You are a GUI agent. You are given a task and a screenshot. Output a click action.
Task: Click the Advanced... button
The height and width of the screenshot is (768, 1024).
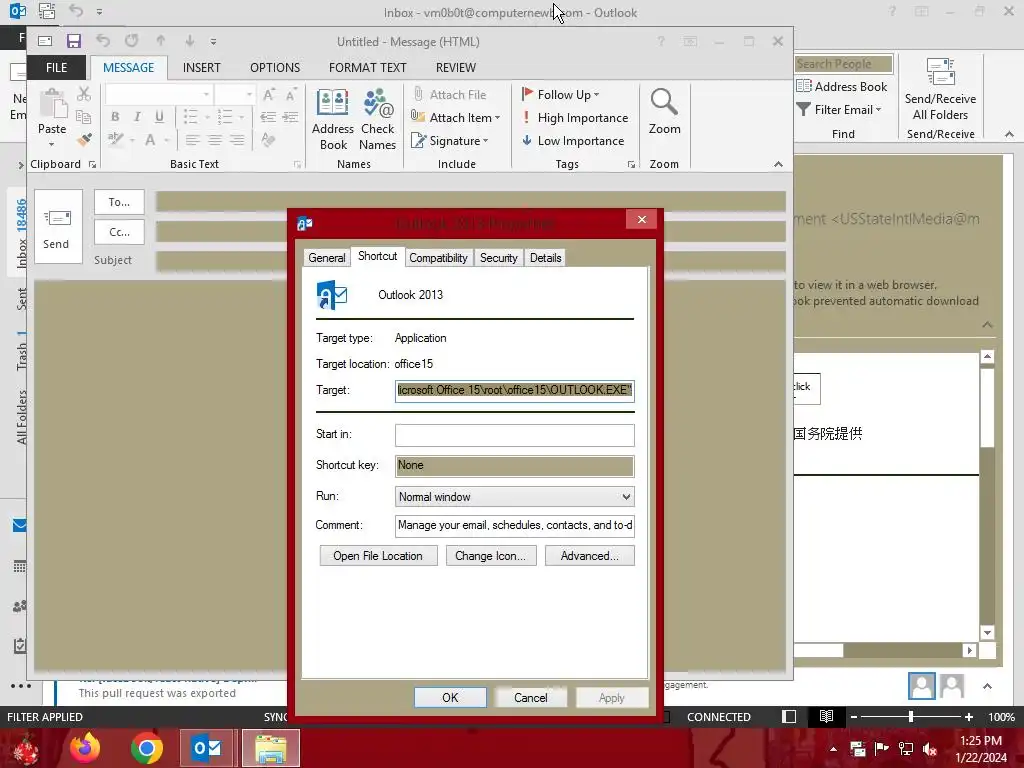tap(590, 556)
